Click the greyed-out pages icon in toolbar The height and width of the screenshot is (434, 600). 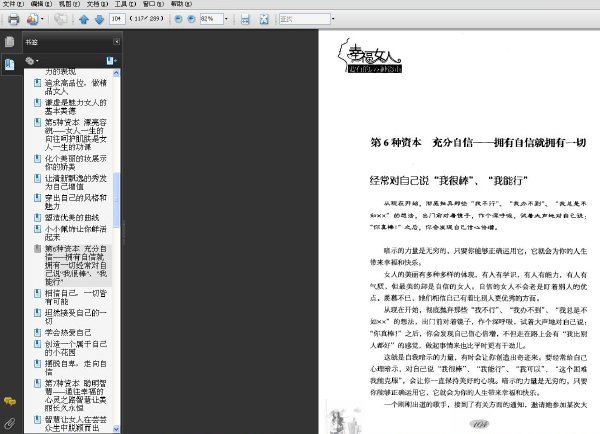pos(60,19)
